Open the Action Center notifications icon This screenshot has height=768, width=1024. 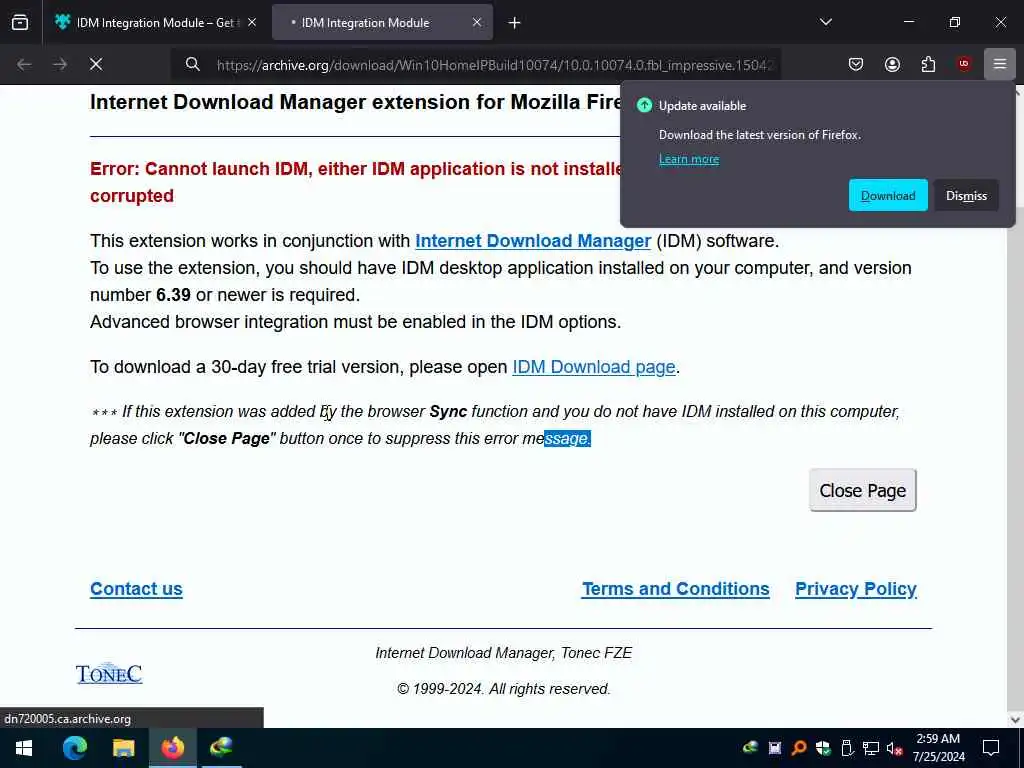click(x=991, y=748)
